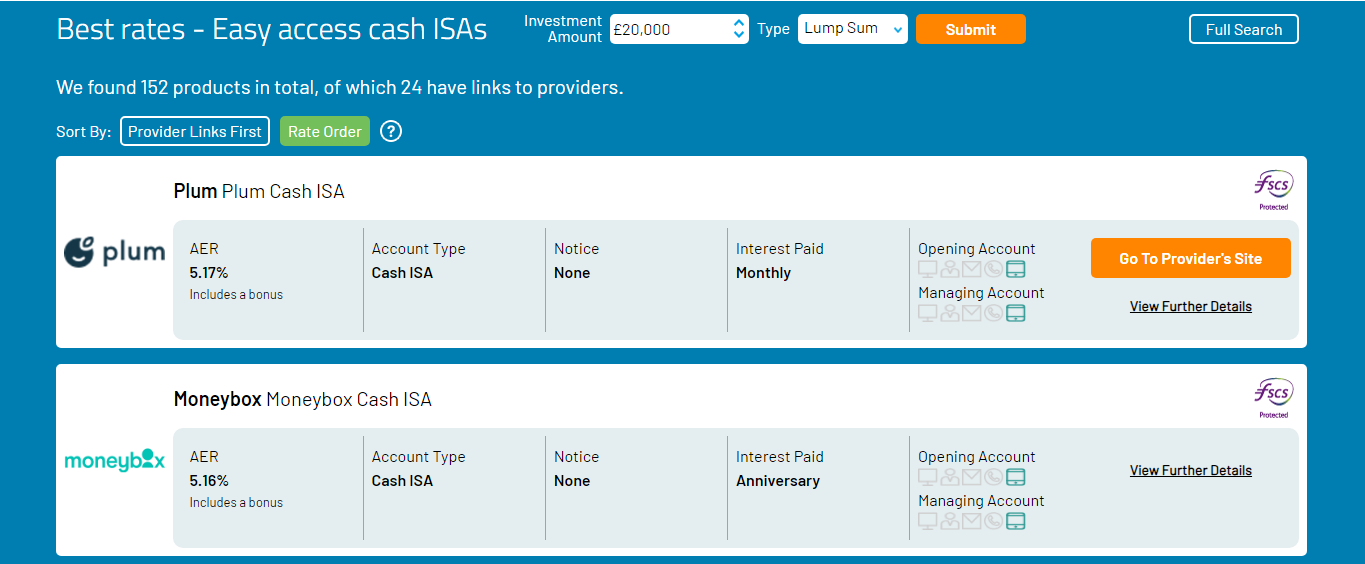Sort results by Rate Order
Viewport: 1365px width, 564px height.
click(325, 131)
